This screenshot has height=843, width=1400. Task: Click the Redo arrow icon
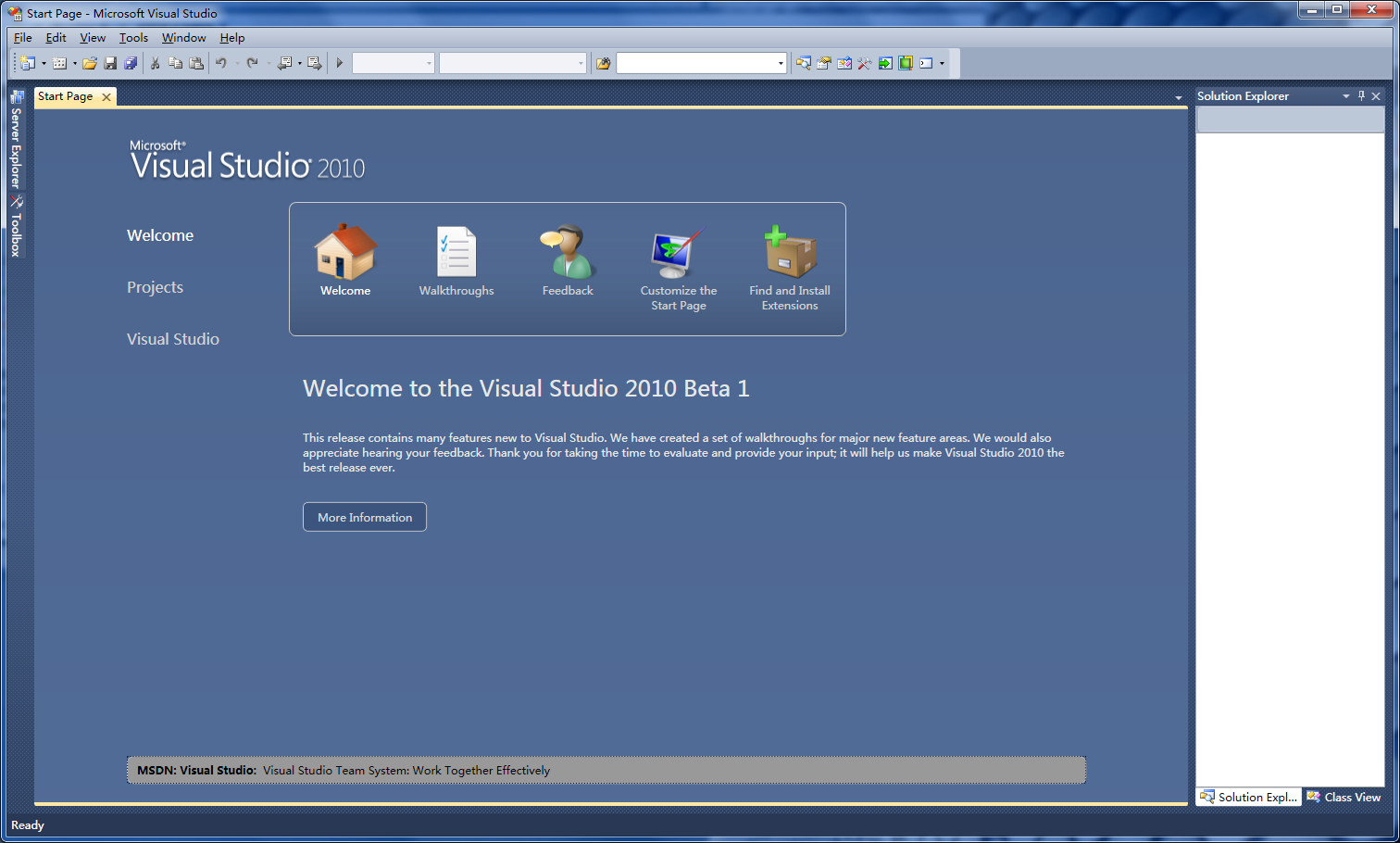252,63
